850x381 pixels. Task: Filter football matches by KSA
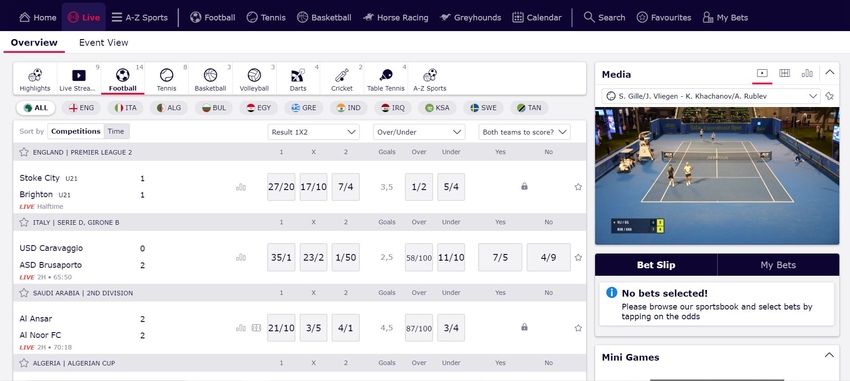[x=437, y=108]
